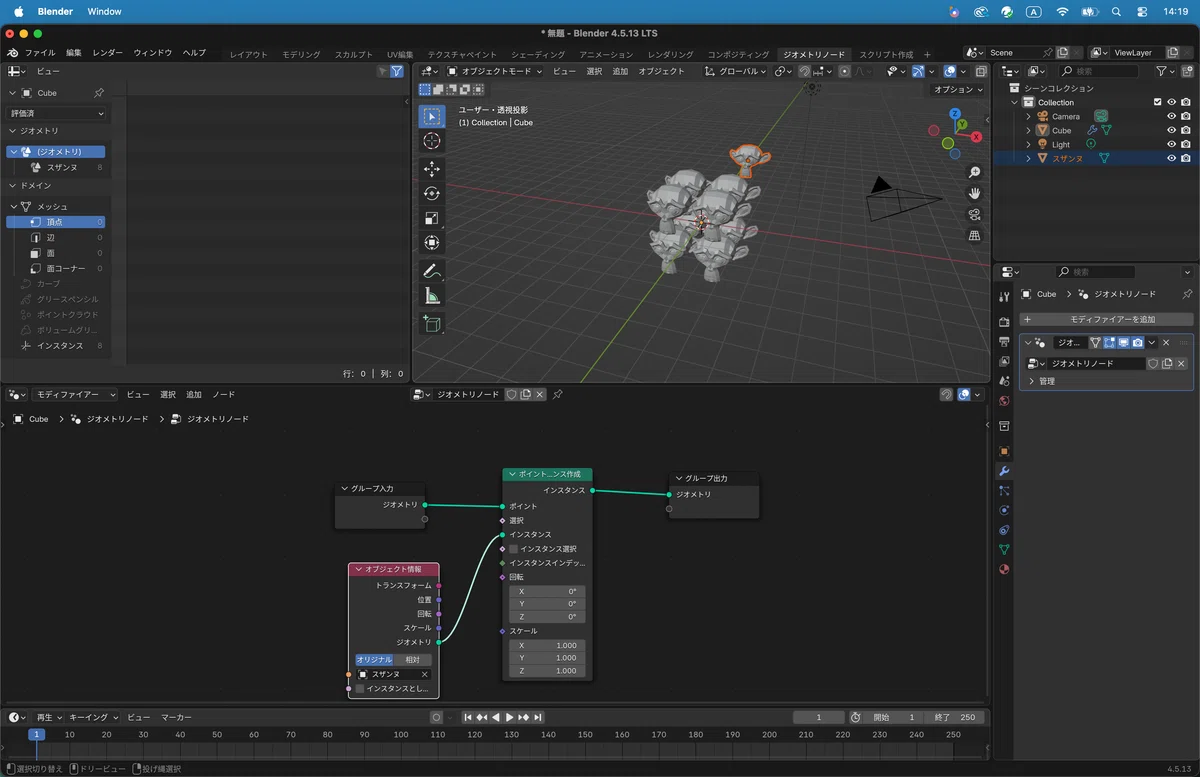The width and height of the screenshot is (1200, 777).
Task: Open the Modifiers wrench tab in properties
Action: (1004, 471)
